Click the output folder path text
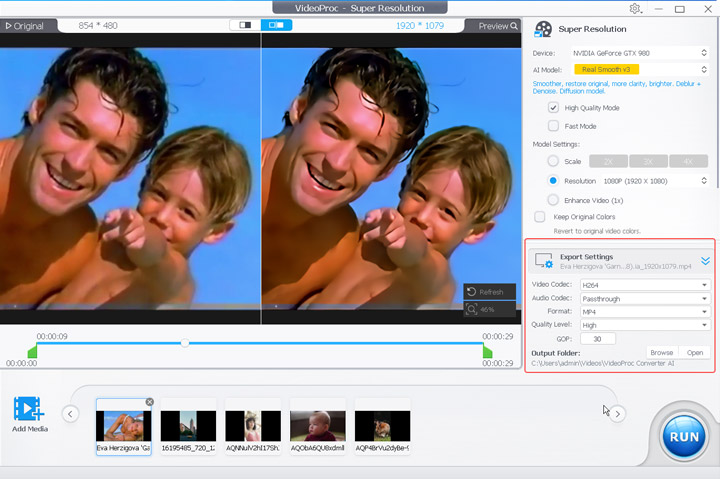 (603, 363)
